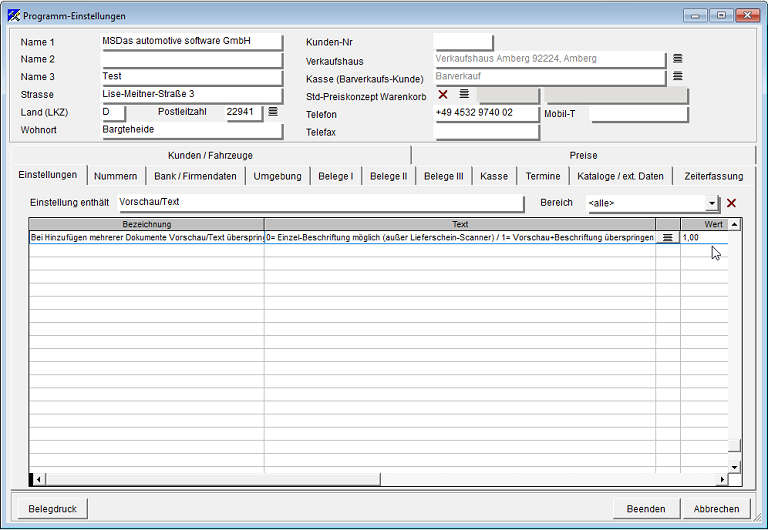This screenshot has height=530, width=768.
Task: Click the Belegdruck button
Action: [52, 509]
